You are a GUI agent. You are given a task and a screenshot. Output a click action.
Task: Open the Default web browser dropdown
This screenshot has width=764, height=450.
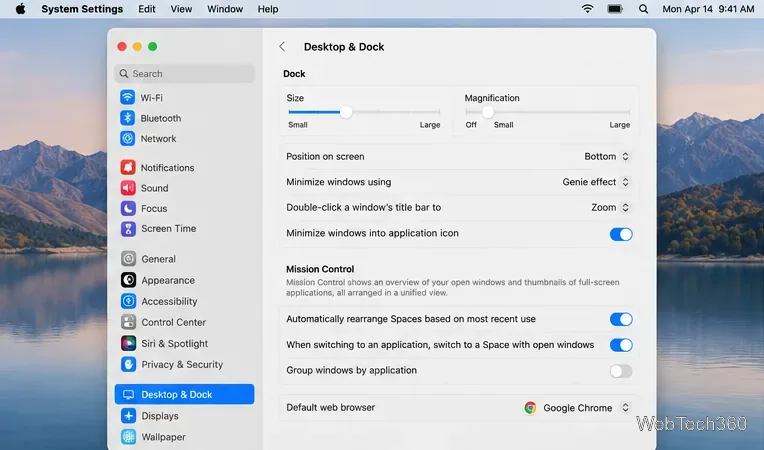577,408
